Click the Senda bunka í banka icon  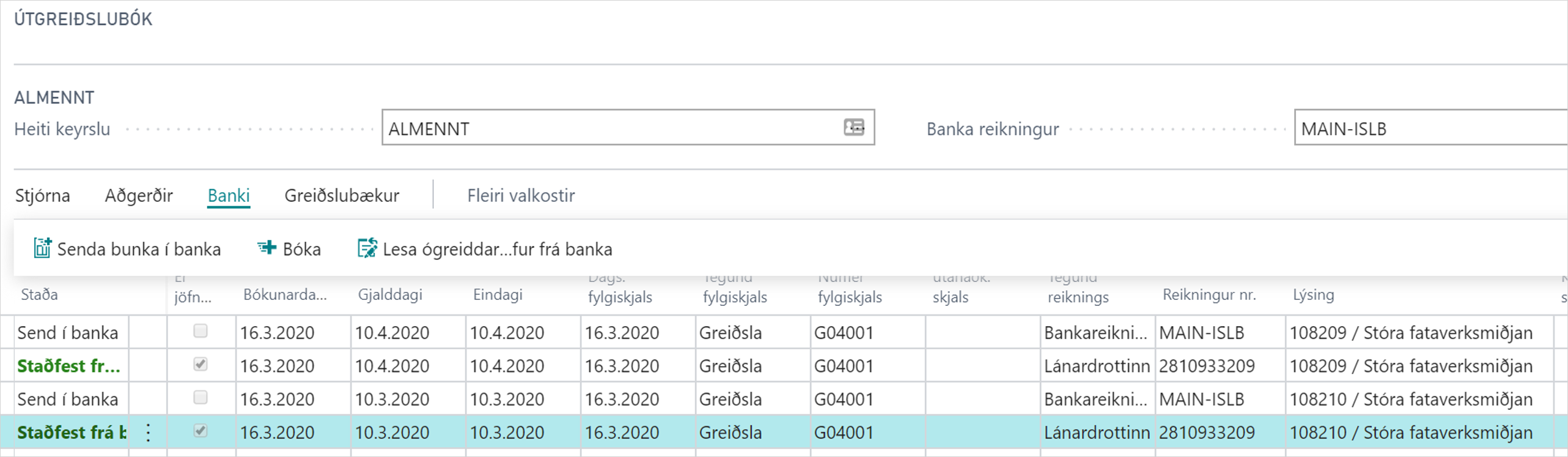pyautogui.click(x=42, y=248)
